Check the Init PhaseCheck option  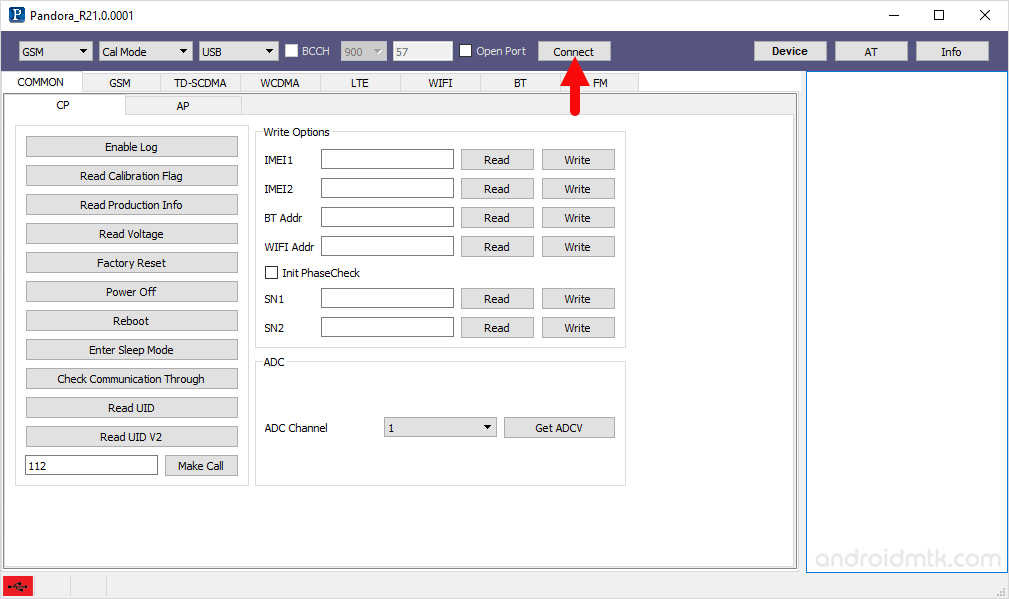point(271,272)
